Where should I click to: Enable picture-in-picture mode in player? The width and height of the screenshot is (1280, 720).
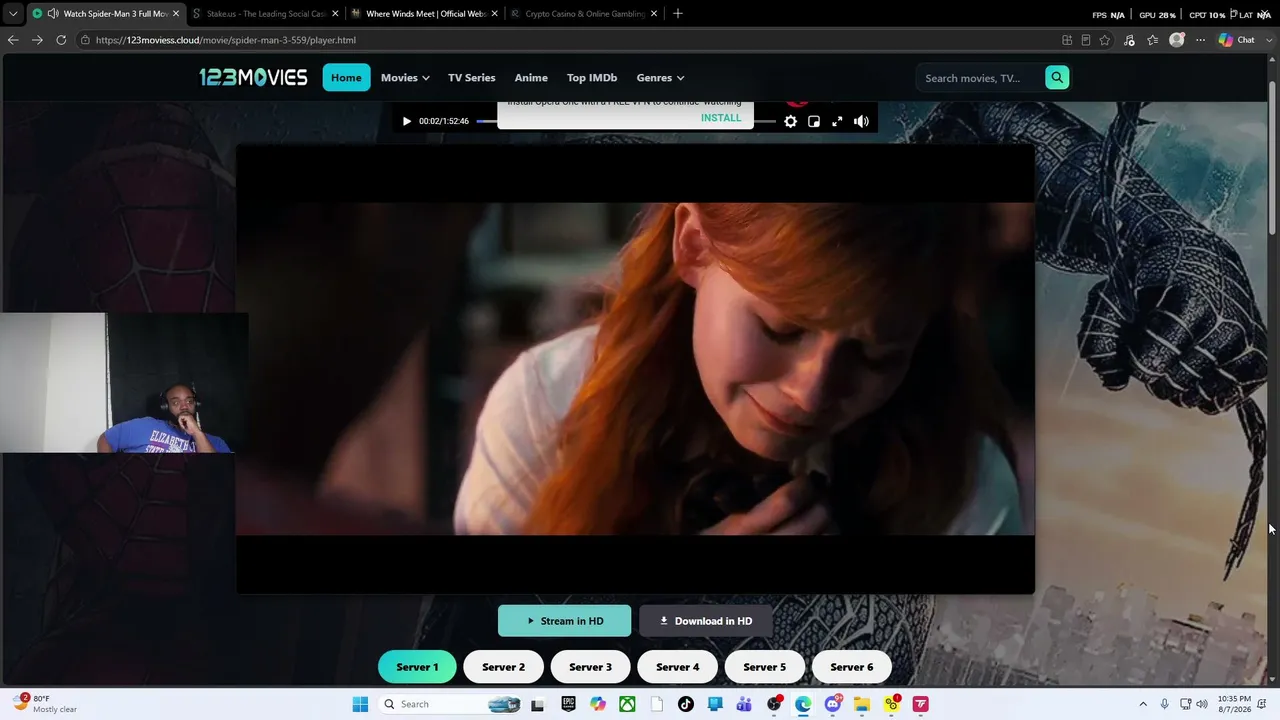pyautogui.click(x=814, y=121)
